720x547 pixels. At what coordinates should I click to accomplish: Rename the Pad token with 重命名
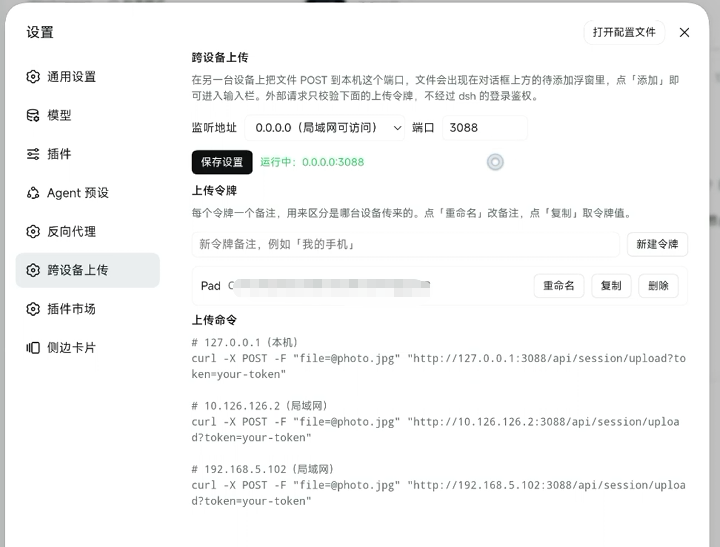point(559,286)
